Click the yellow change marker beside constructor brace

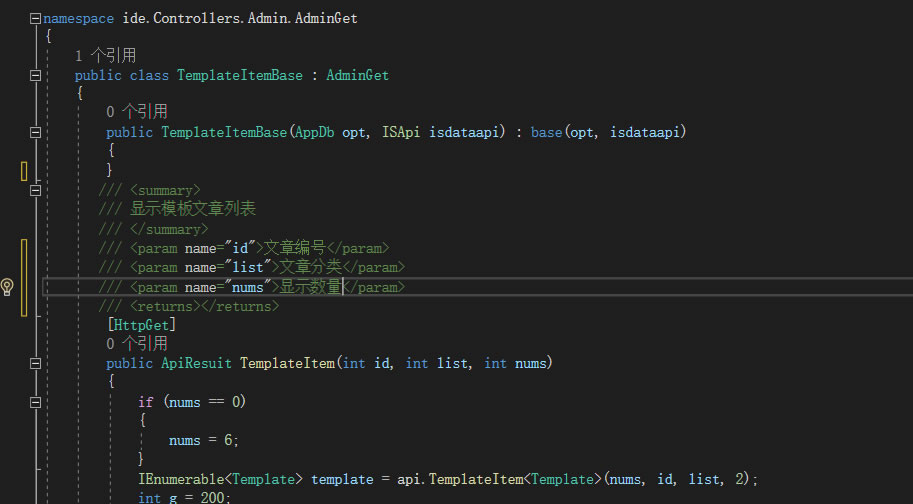coord(24,171)
